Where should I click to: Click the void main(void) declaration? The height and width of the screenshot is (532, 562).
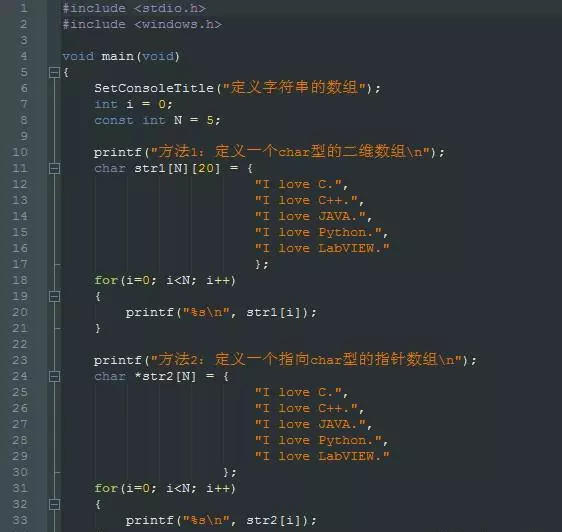pos(121,57)
